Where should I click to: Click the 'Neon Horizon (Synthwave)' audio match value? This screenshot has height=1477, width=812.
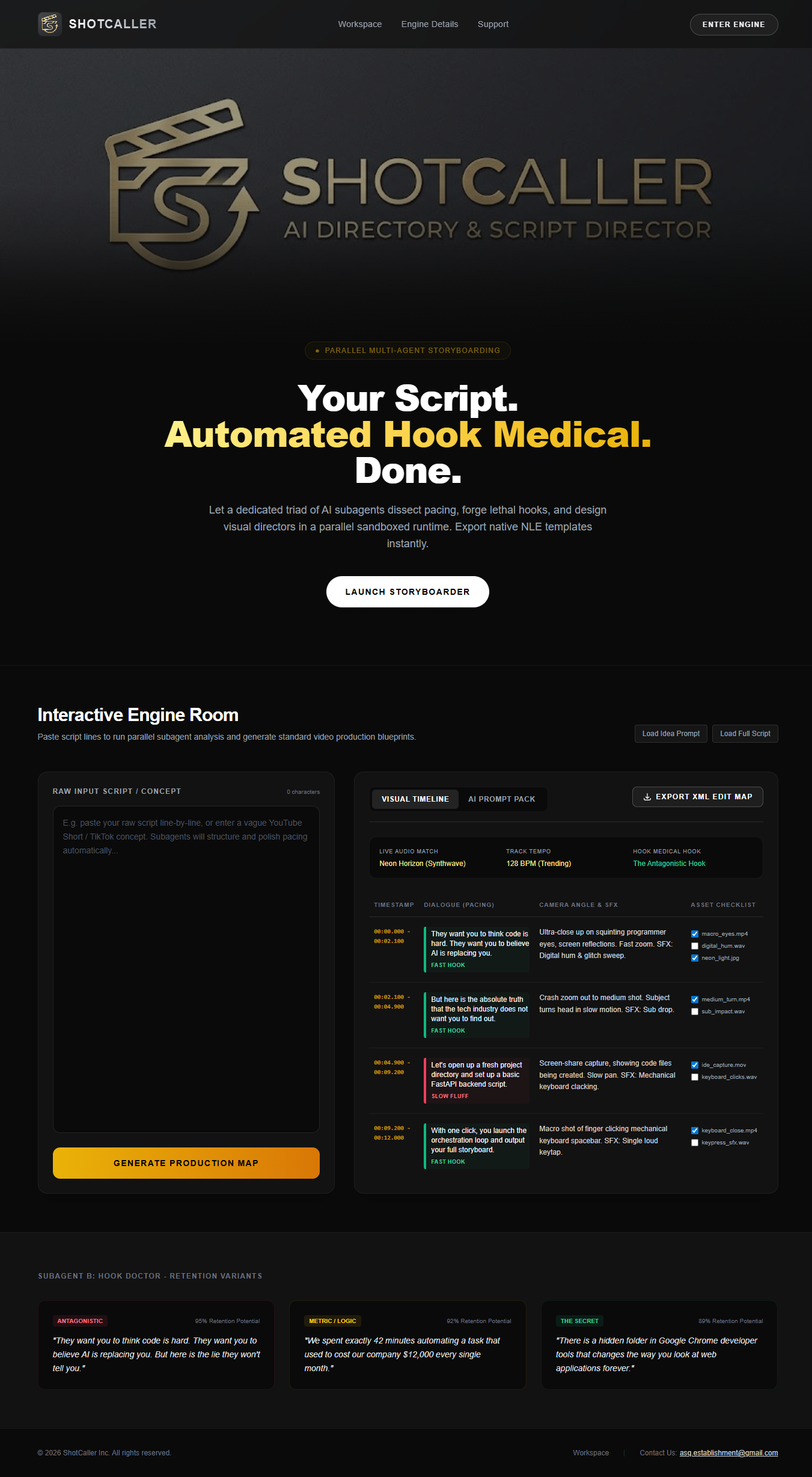pos(423,864)
